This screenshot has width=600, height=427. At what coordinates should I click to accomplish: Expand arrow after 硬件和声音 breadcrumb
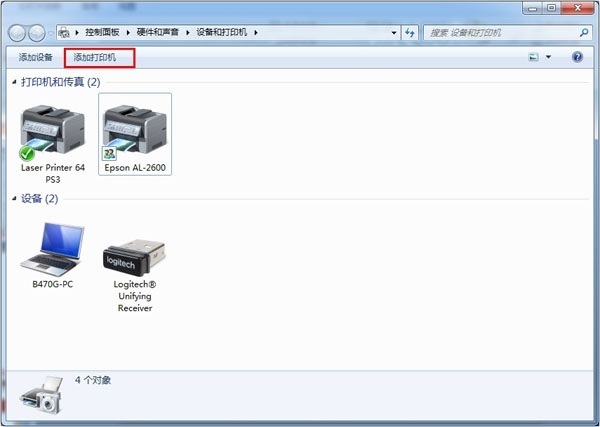[x=188, y=33]
